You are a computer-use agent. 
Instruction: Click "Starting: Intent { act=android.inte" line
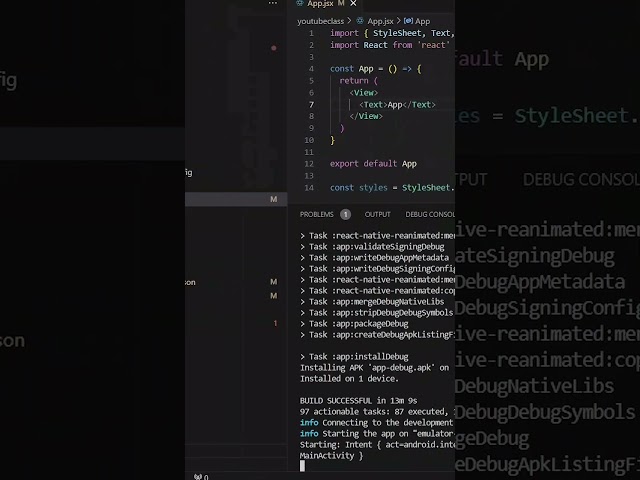point(378,445)
